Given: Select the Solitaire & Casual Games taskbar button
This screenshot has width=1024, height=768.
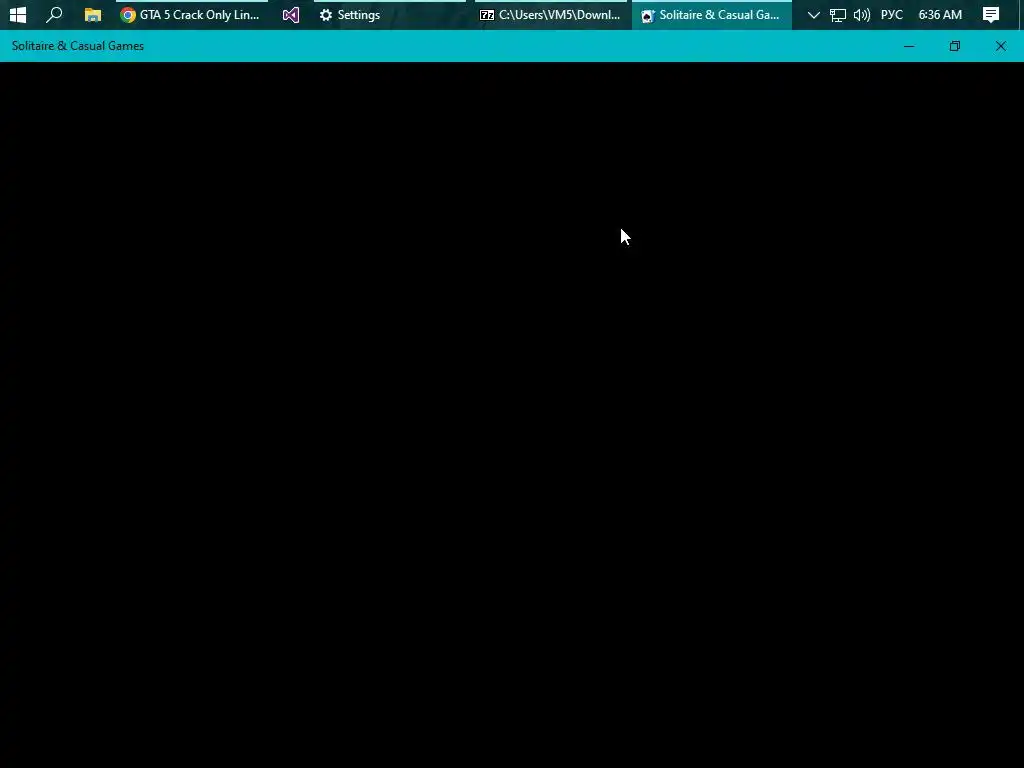Looking at the screenshot, I should point(712,14).
